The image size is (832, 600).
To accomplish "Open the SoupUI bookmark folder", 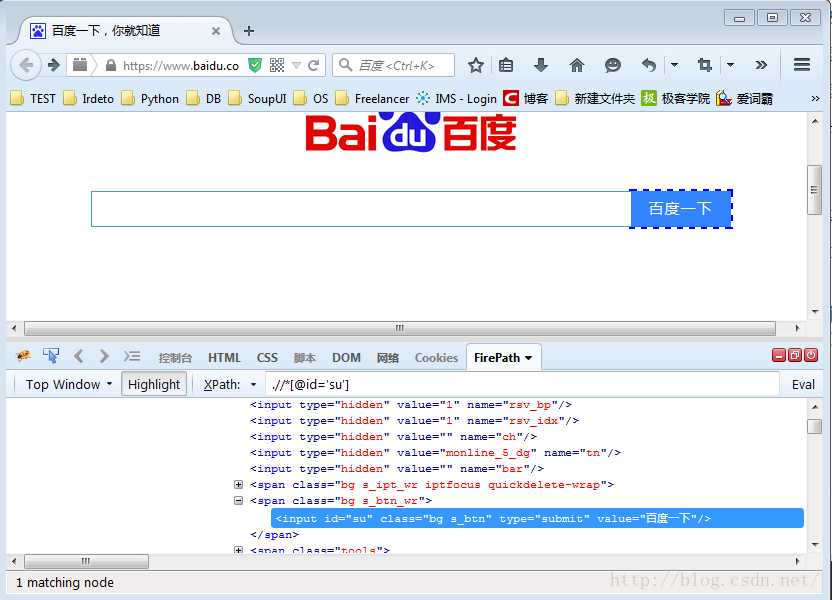I will click(257, 99).
